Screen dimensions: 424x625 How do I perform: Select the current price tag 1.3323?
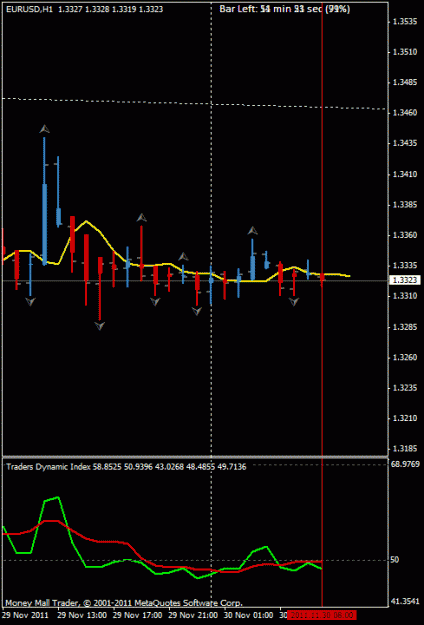point(405,281)
